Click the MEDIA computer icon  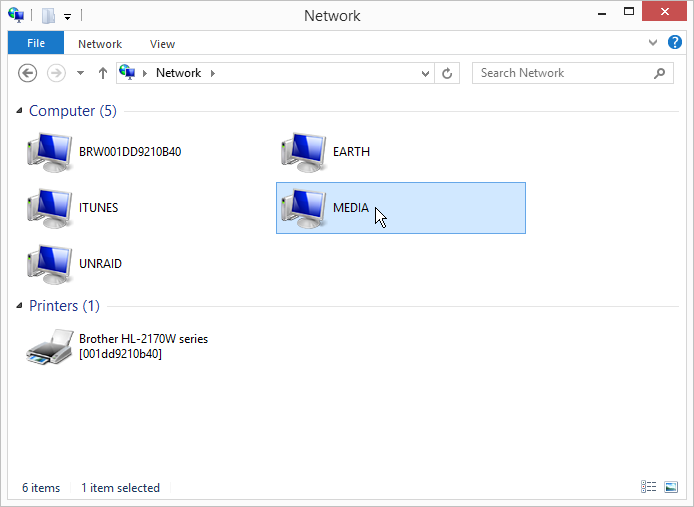(x=304, y=208)
